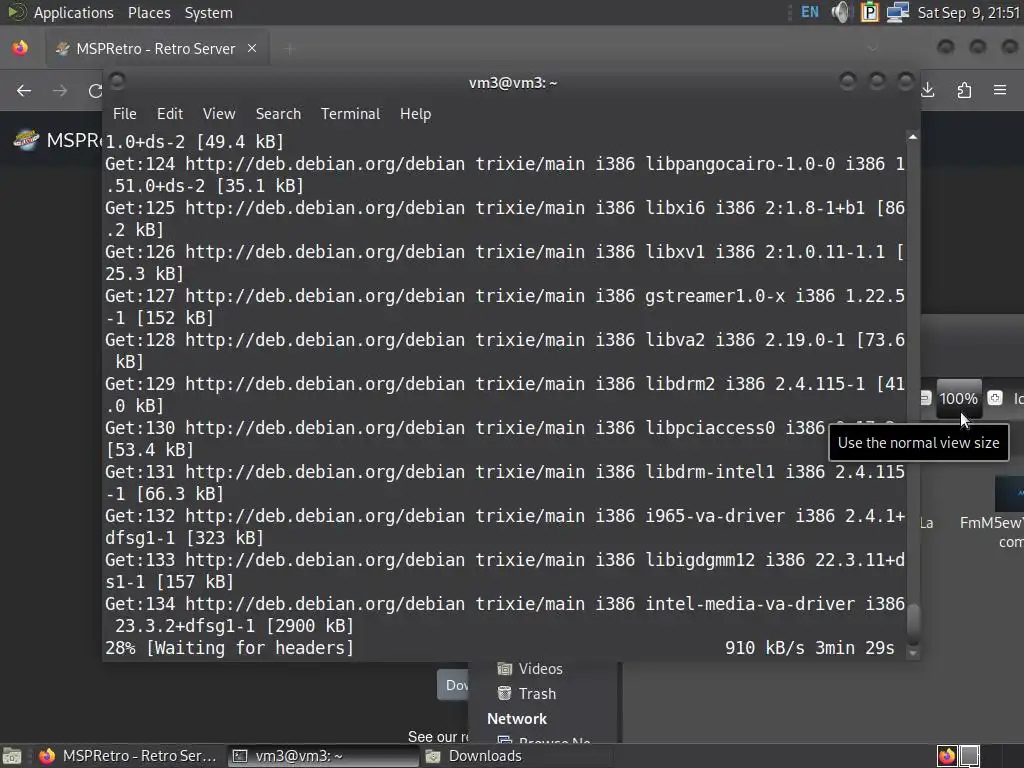Click the show desktop icon in bottom panel
Viewport: 1024px width, 768px height.
tap(12, 756)
